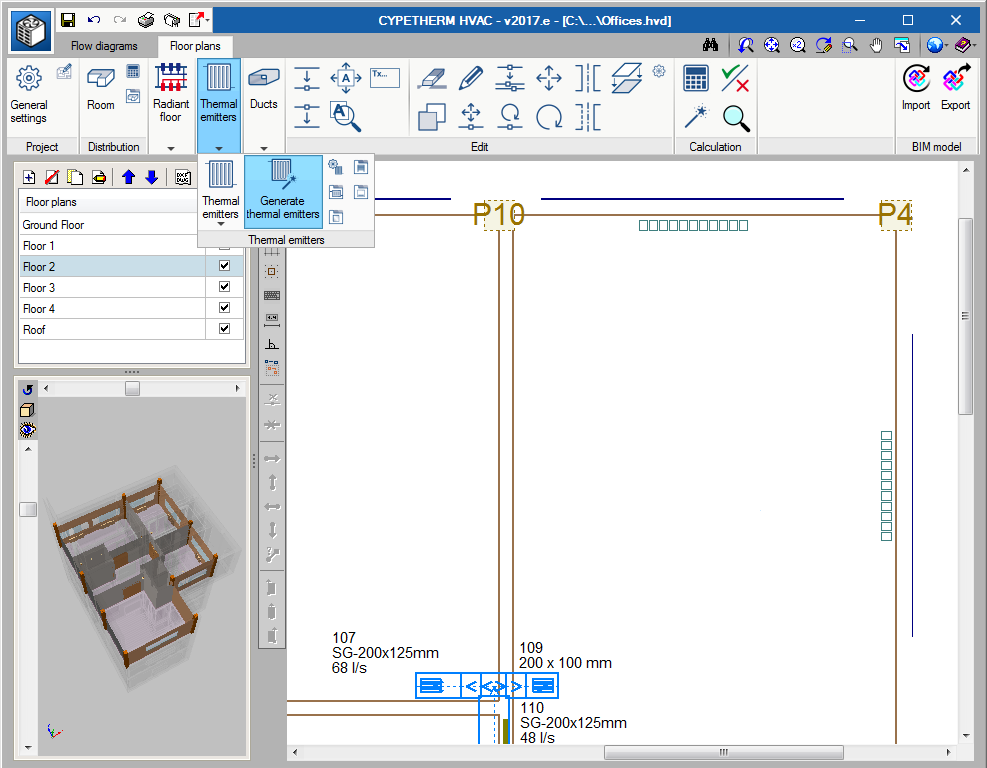Viewport: 987px width, 768px height.
Task: Click the Room tool icon
Action: point(101,88)
